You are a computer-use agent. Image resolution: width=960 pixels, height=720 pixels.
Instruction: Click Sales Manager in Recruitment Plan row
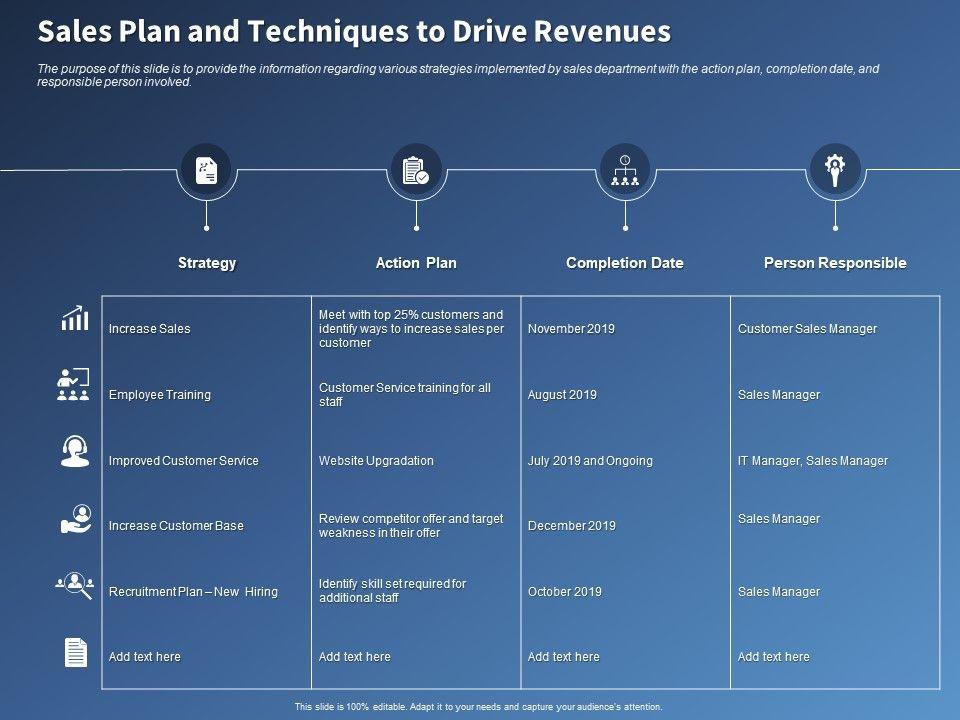[x=779, y=591]
